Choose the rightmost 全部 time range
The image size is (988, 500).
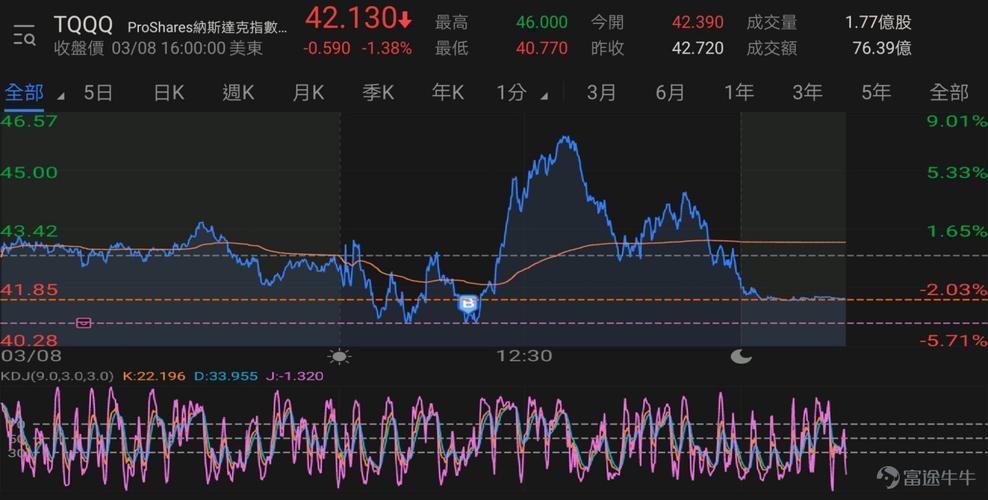click(949, 93)
